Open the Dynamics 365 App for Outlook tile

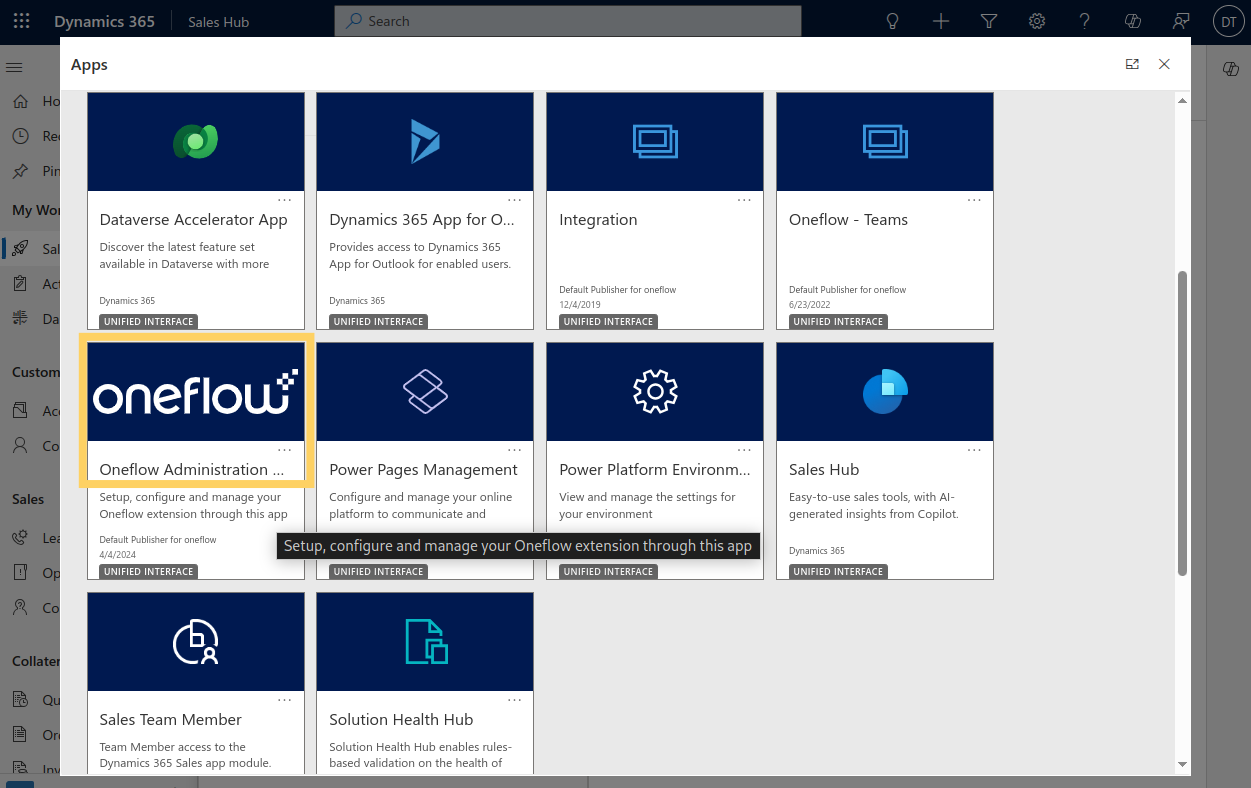(x=425, y=142)
